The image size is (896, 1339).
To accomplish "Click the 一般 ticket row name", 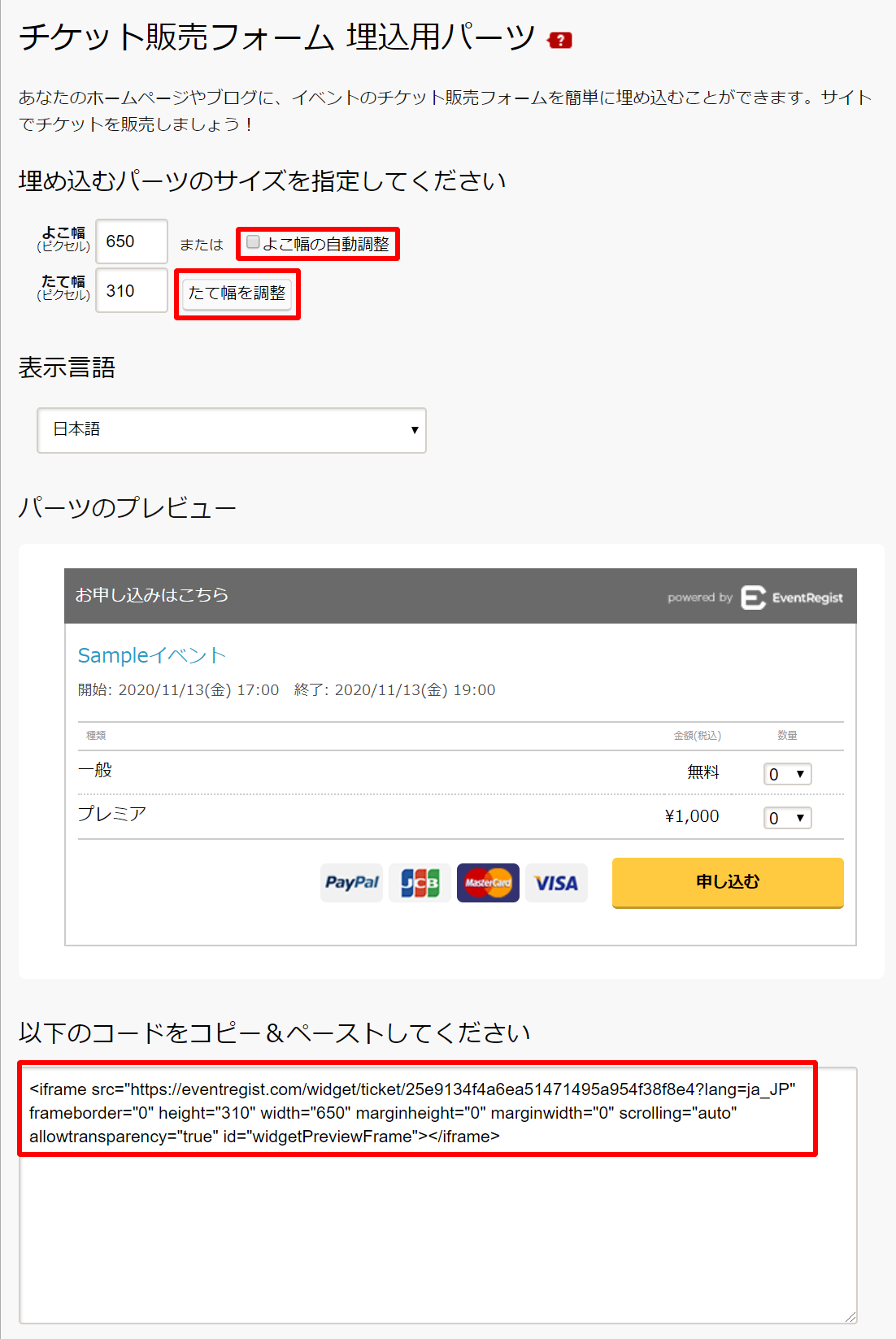I will point(95,770).
